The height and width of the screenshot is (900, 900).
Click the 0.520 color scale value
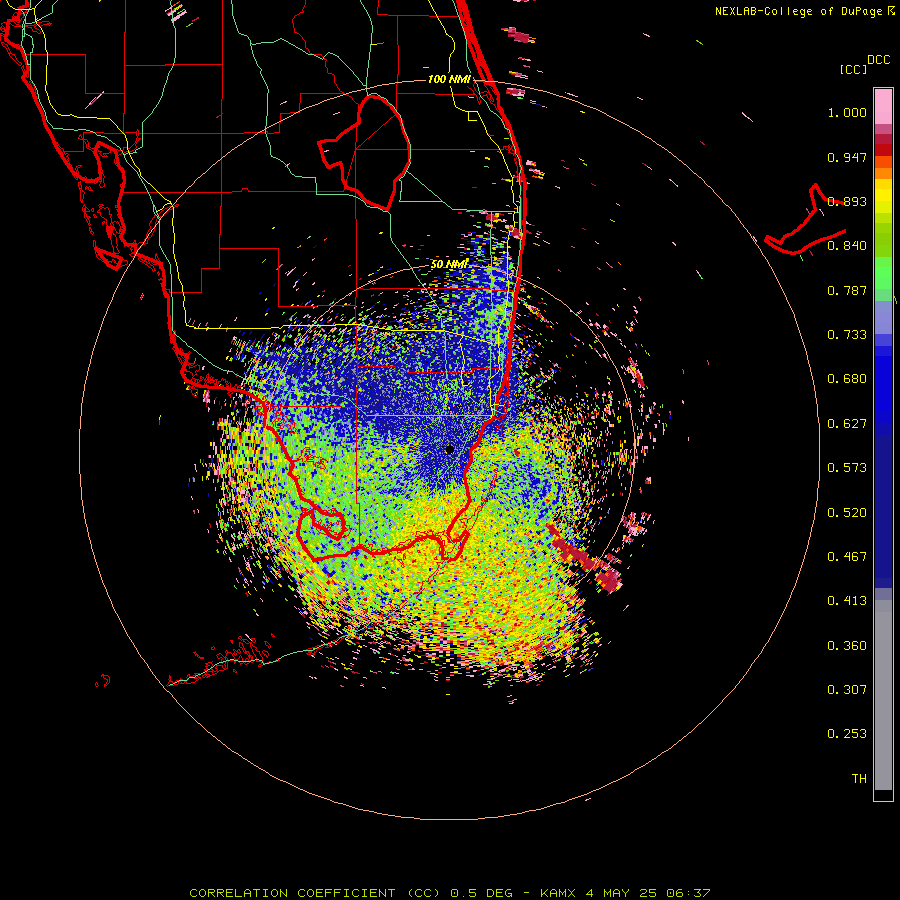(x=847, y=513)
